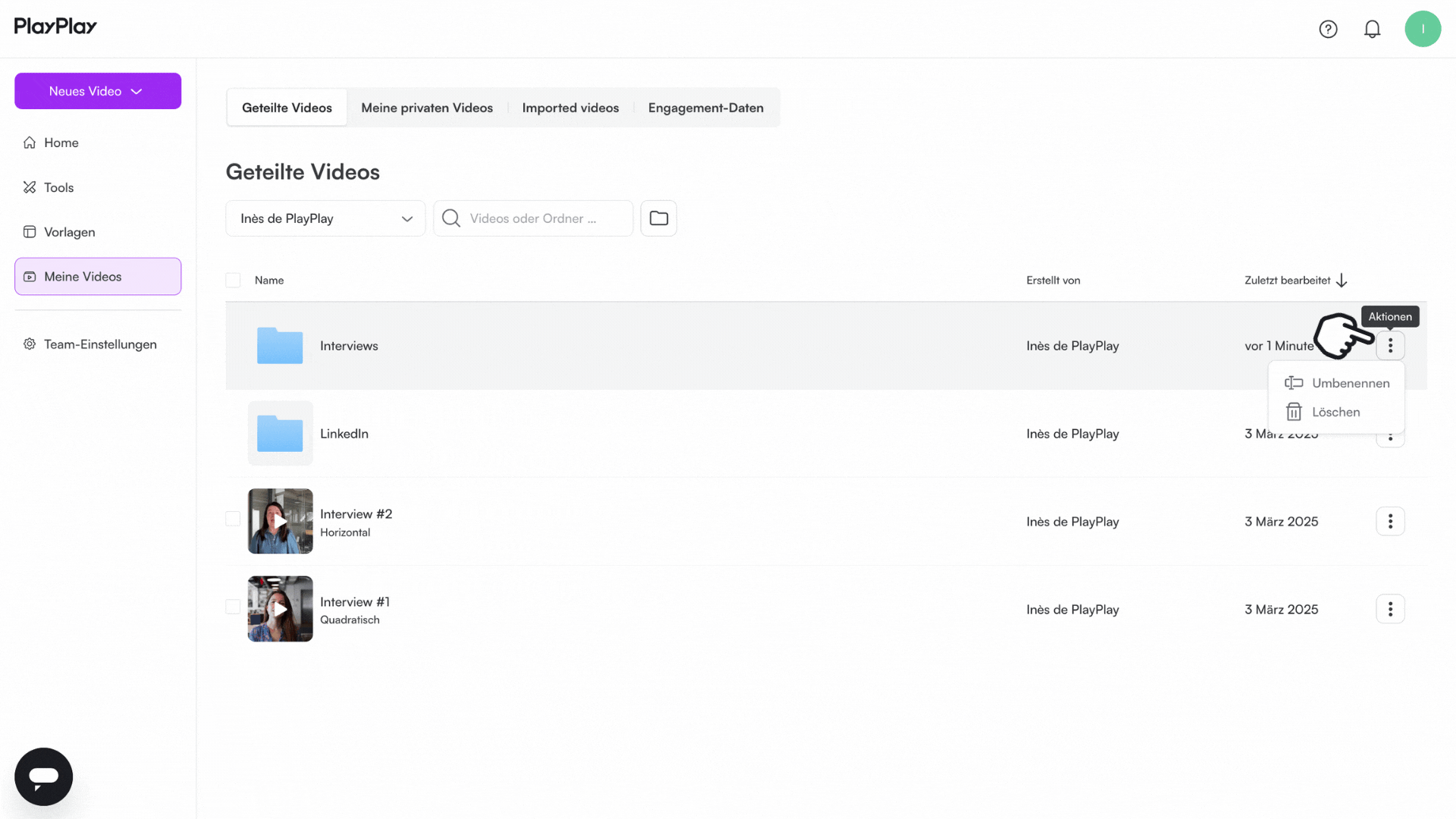Click the new folder icon button
The image size is (1456, 819).
pos(658,218)
